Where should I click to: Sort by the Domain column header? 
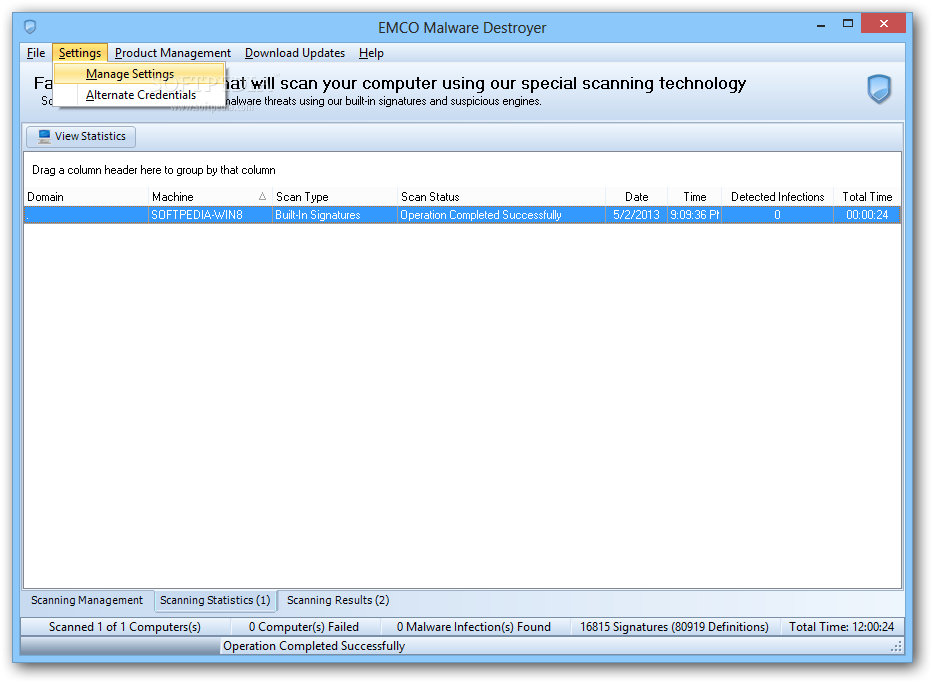[x=86, y=197]
